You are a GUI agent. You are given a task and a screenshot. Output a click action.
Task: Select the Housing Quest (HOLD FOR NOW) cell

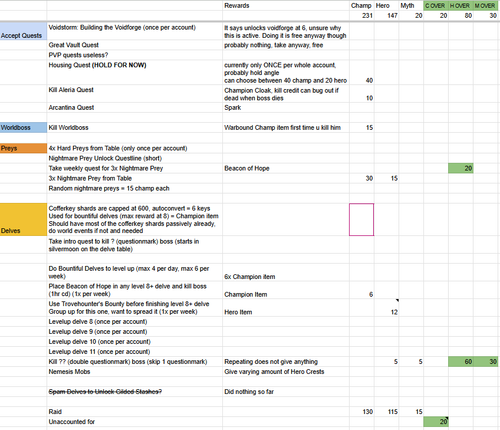pos(135,73)
